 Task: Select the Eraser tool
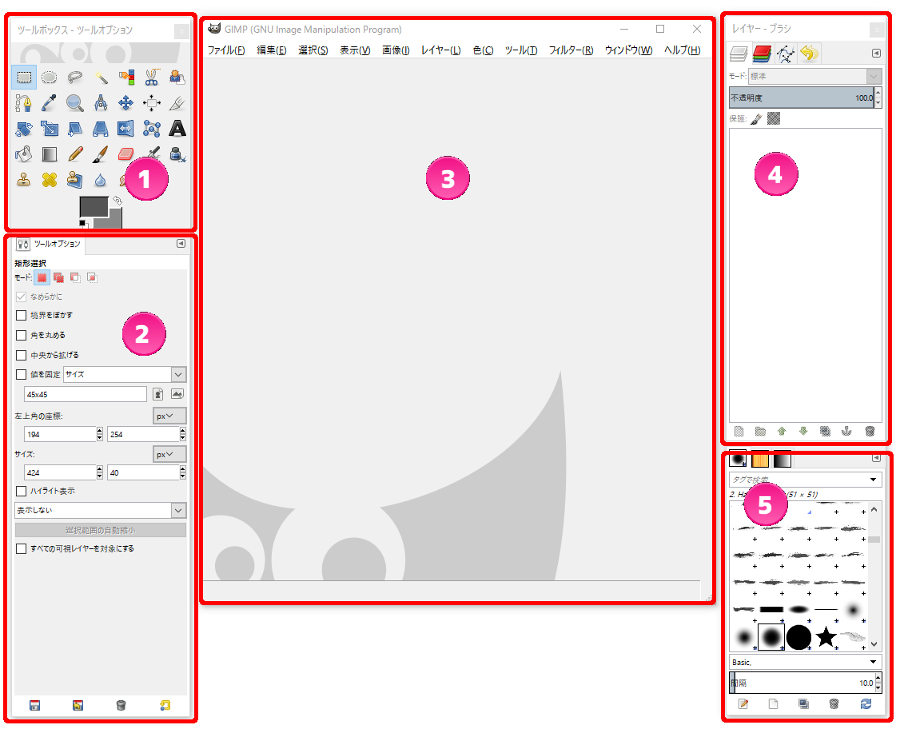[126, 154]
